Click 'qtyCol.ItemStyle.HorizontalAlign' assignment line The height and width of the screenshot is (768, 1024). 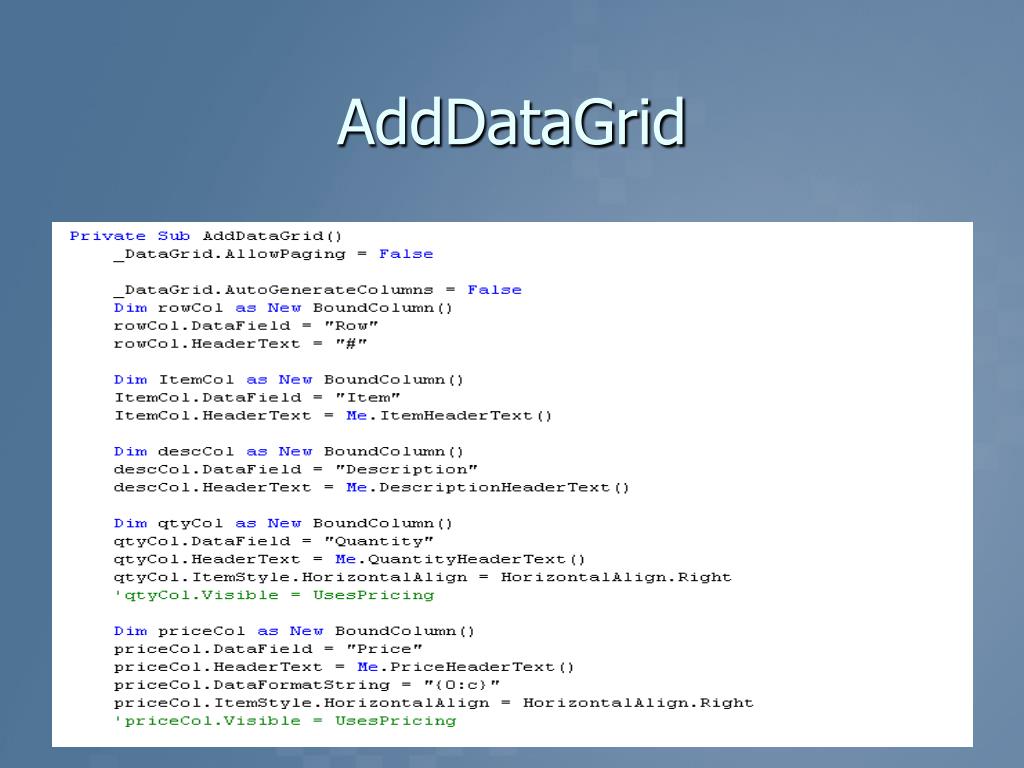click(422, 577)
